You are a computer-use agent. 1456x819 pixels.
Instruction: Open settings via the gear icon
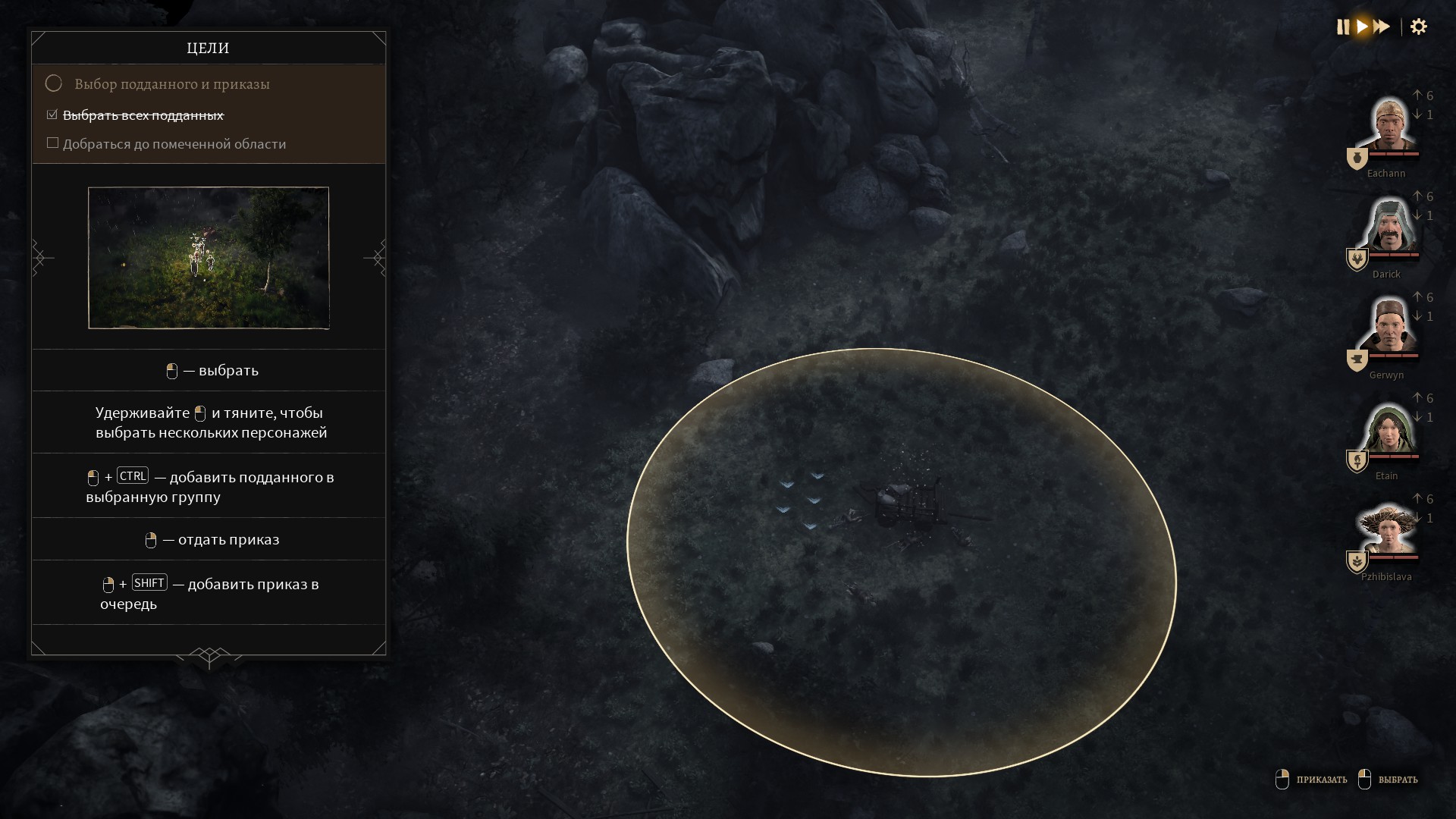pyautogui.click(x=1419, y=27)
